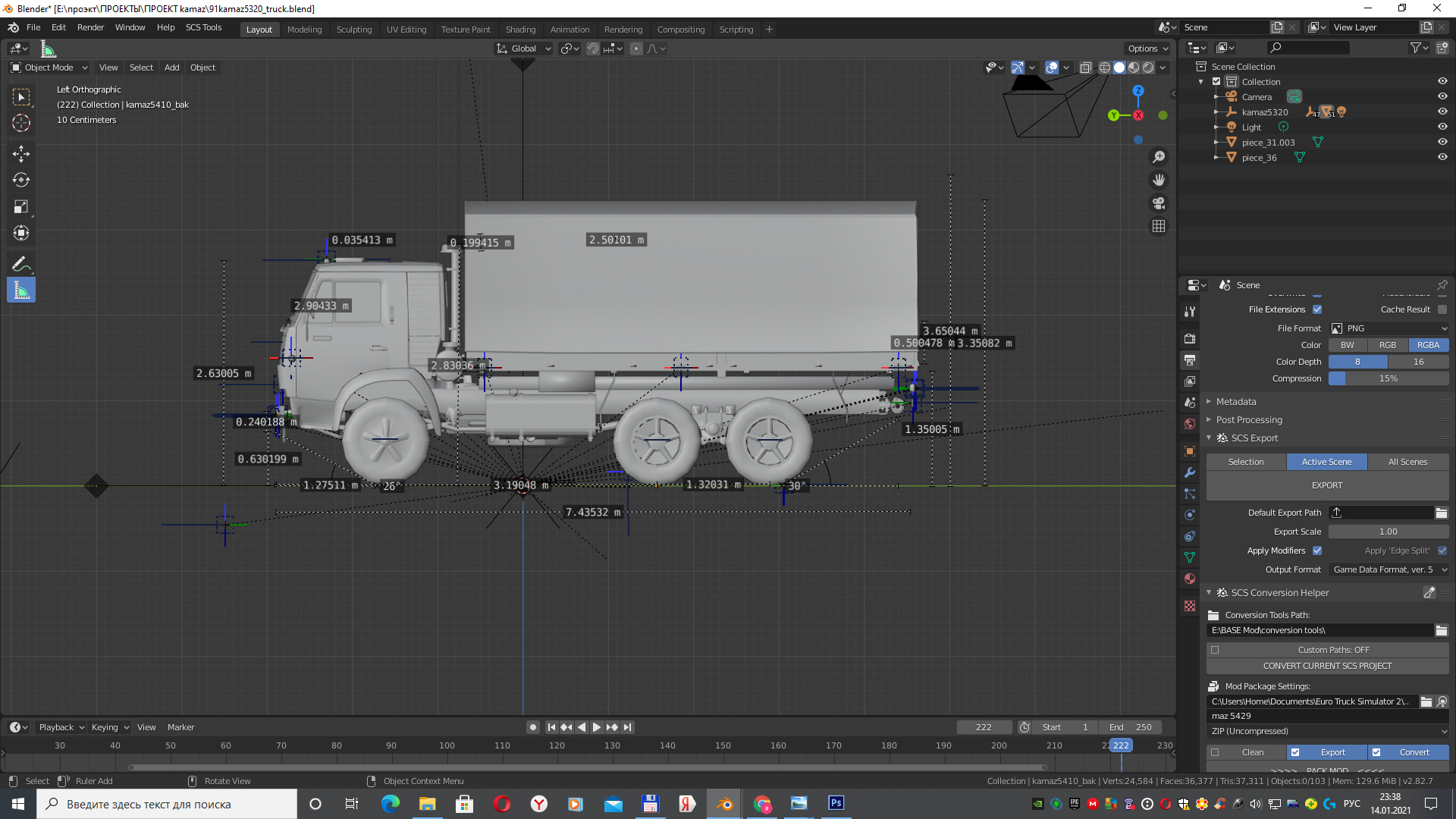1456x819 pixels.
Task: Click the new collection icon in outliner
Action: click(x=1442, y=48)
